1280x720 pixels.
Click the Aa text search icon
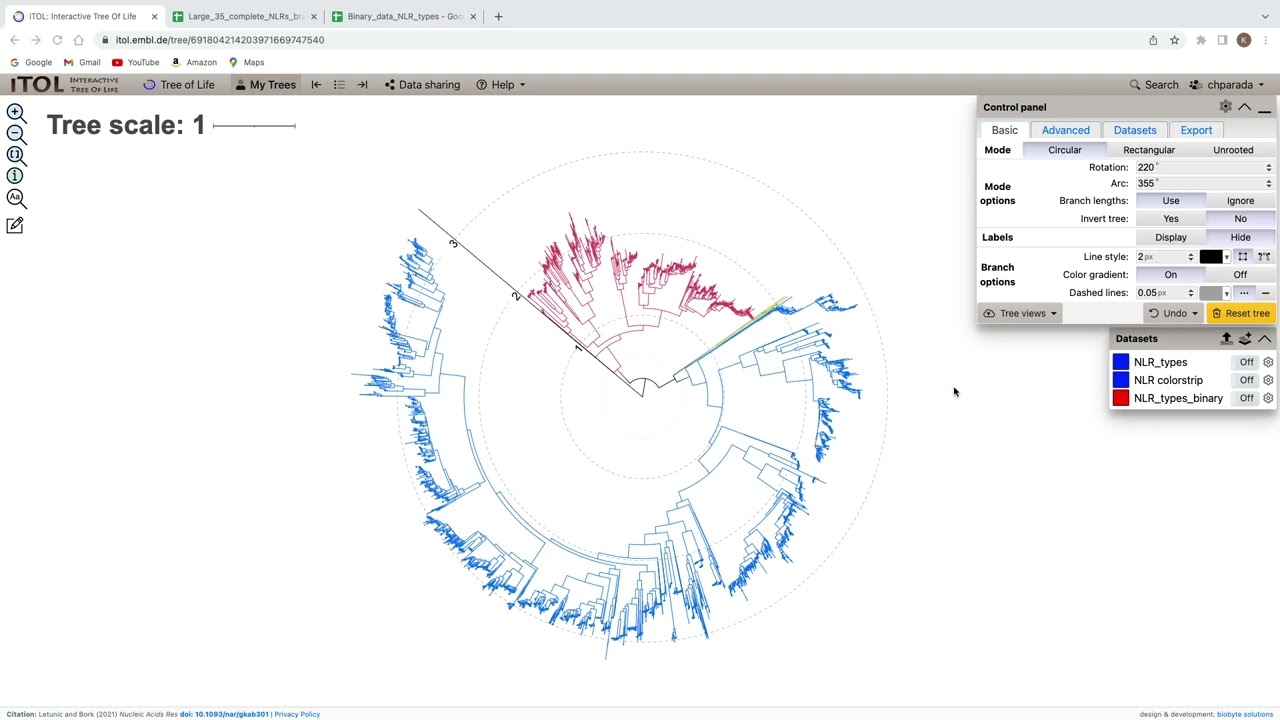coord(15,198)
